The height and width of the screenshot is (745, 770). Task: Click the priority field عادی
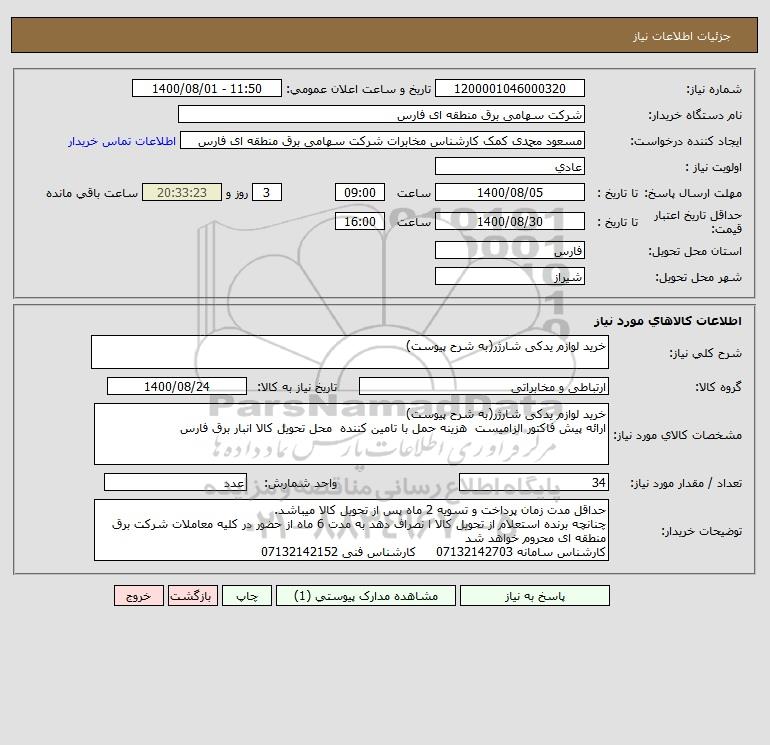pyautogui.click(x=510, y=166)
